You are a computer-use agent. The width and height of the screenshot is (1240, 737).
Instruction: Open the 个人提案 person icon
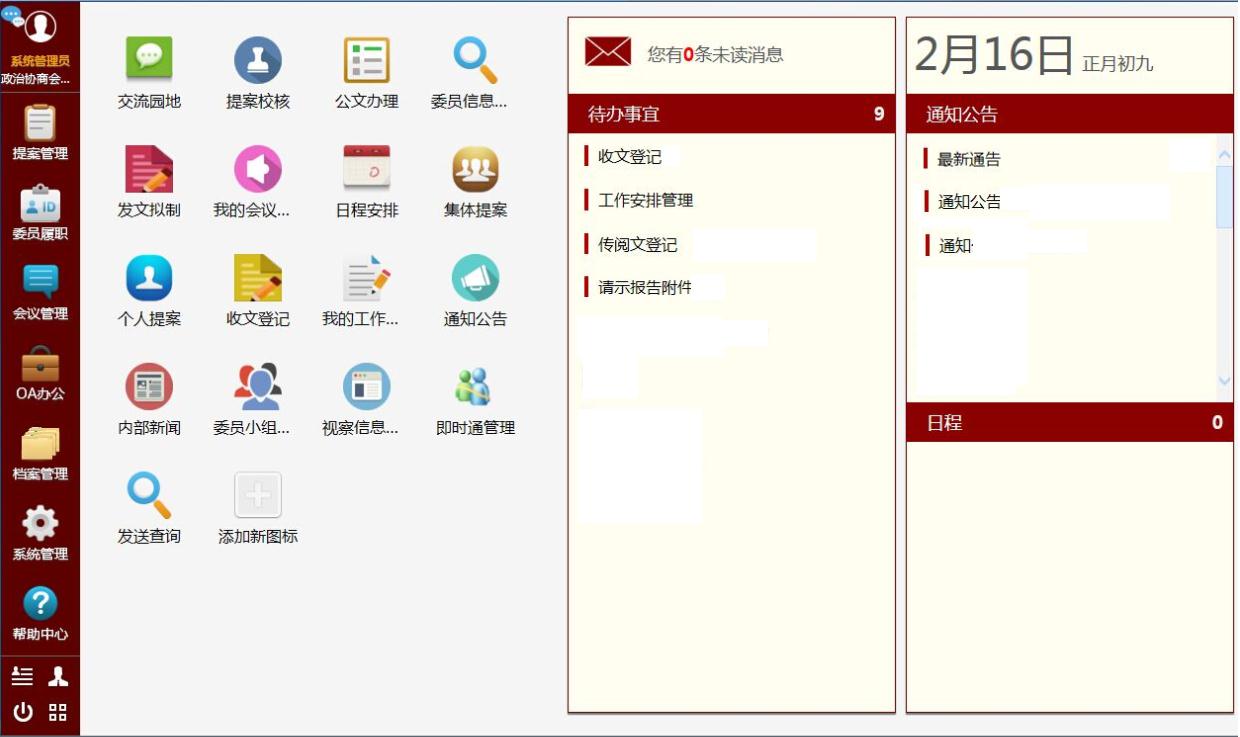tap(149, 278)
